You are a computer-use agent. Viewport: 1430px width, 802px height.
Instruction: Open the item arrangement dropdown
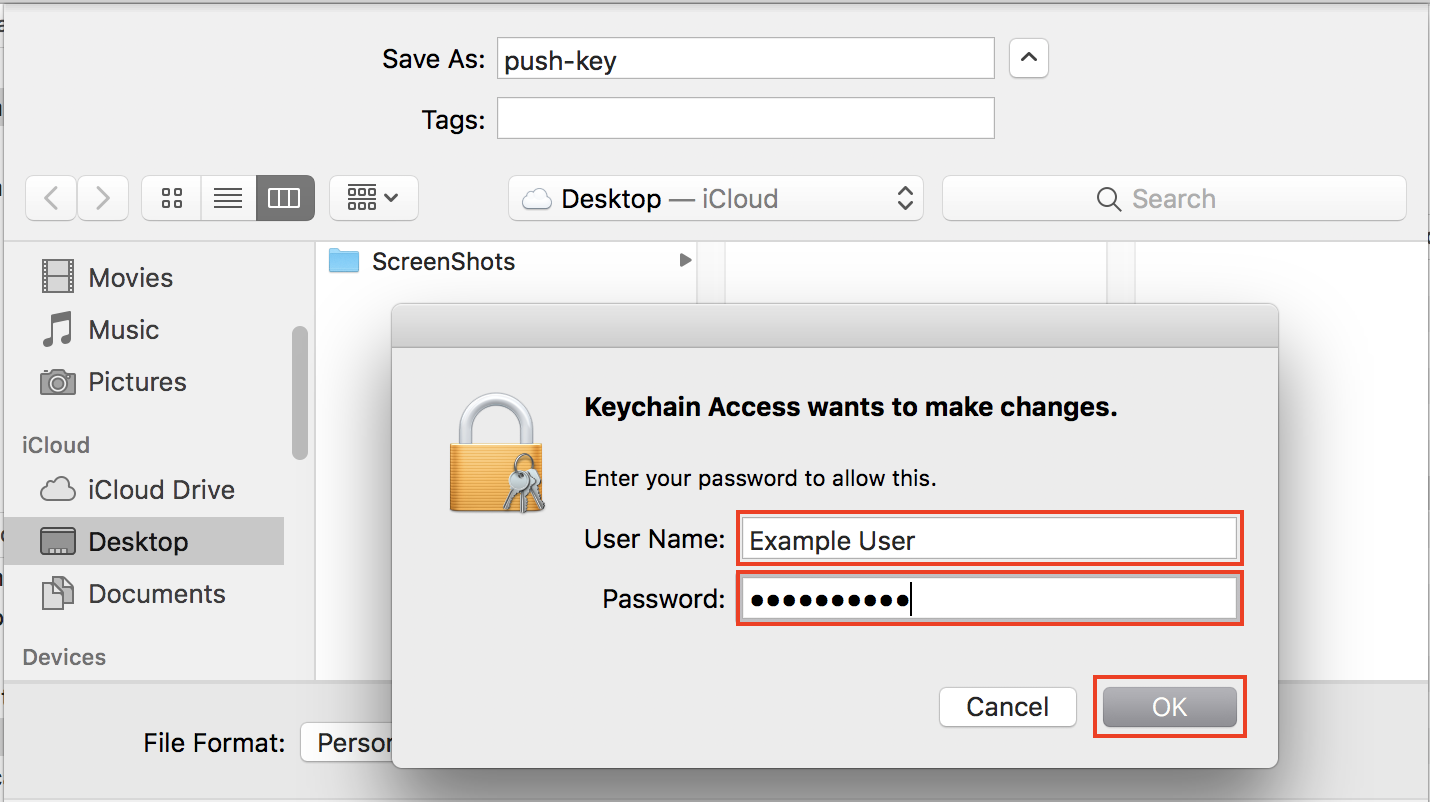tap(373, 198)
